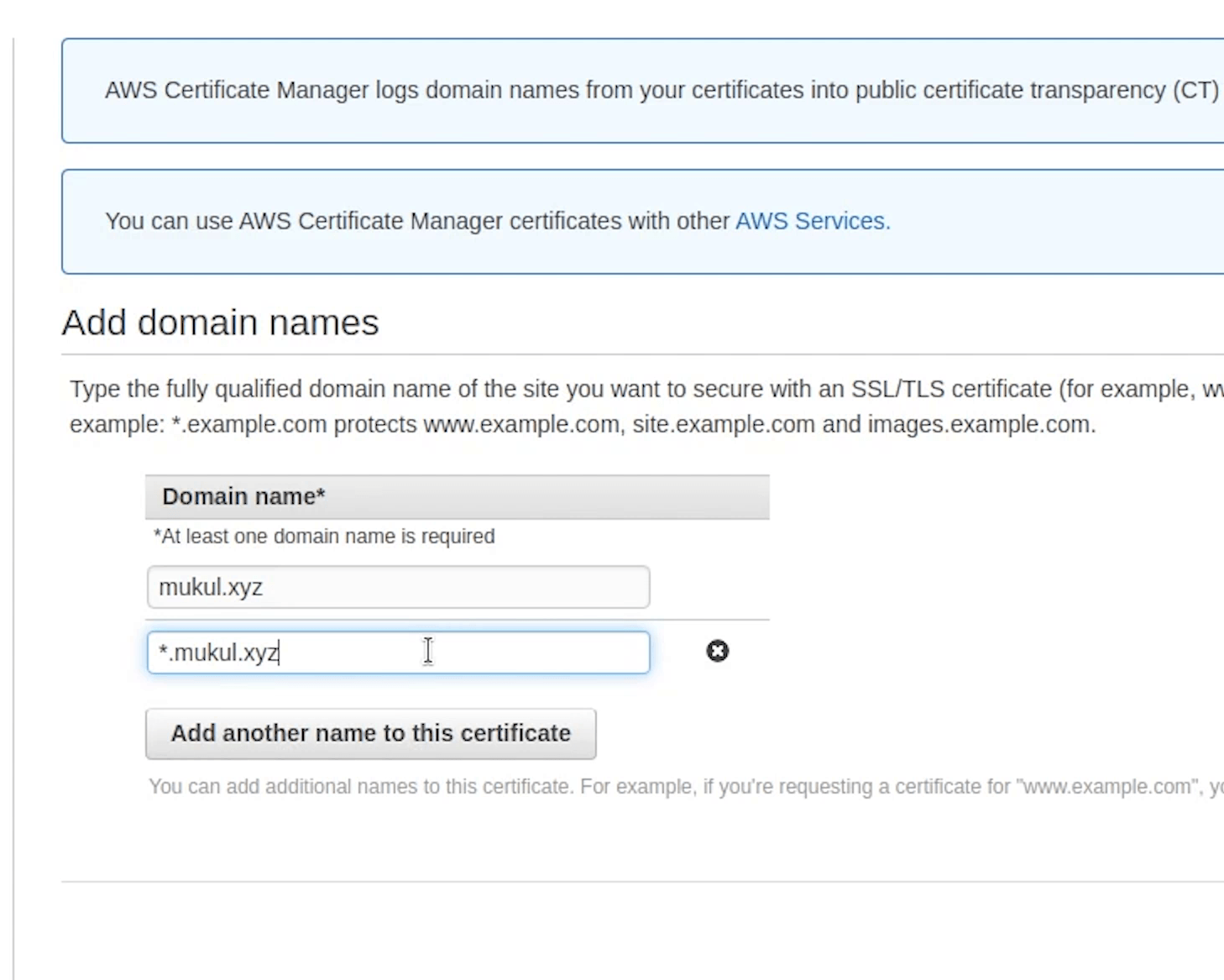Click the Add domain names heading
1224x980 pixels.
(x=220, y=322)
